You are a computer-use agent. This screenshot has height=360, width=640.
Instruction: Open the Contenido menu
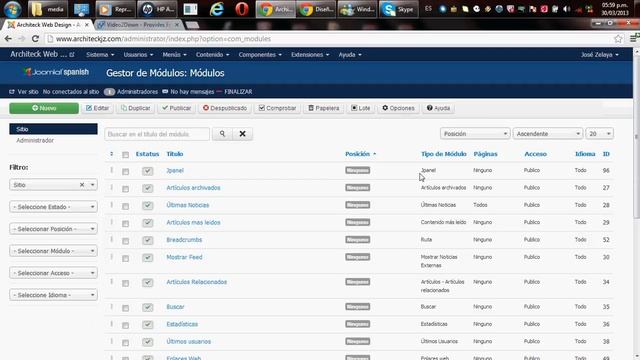213,54
